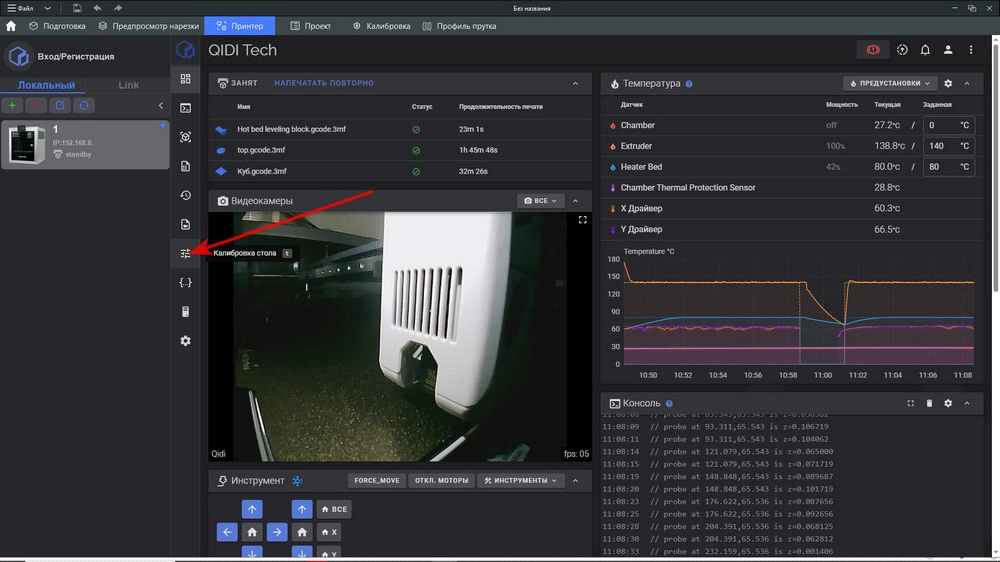The height and width of the screenshot is (562, 1000).
Task: Open the console icon in the sidebar
Action: pos(185,108)
